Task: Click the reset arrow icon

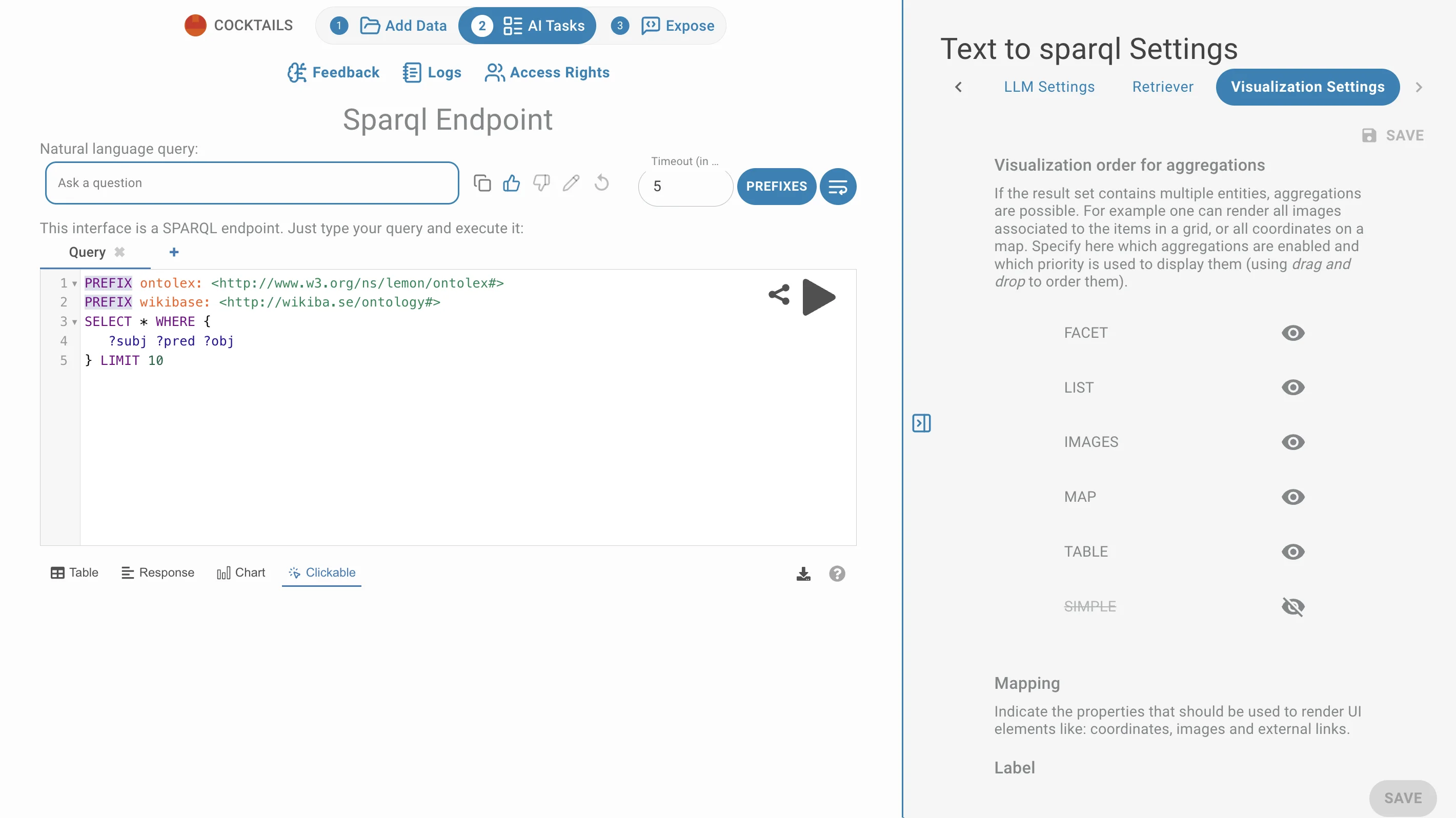Action: point(601,183)
